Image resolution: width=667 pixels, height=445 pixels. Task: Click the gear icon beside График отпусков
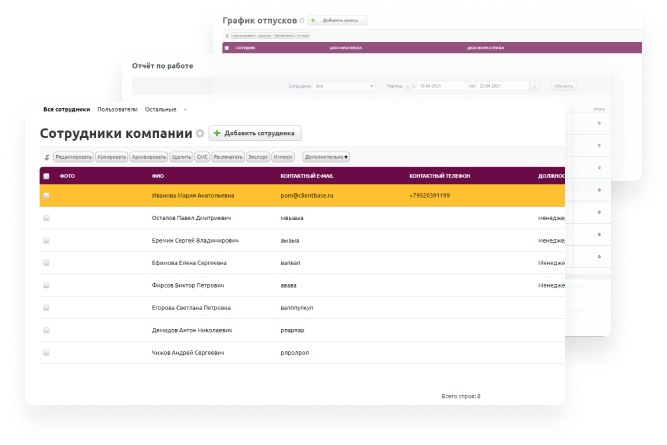(x=300, y=19)
